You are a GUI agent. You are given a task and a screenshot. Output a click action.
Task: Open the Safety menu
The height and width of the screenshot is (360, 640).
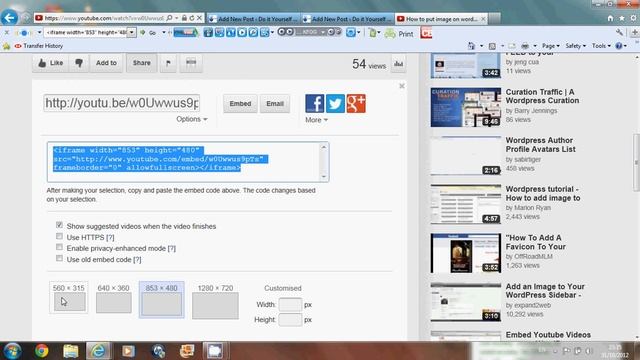(575, 46)
